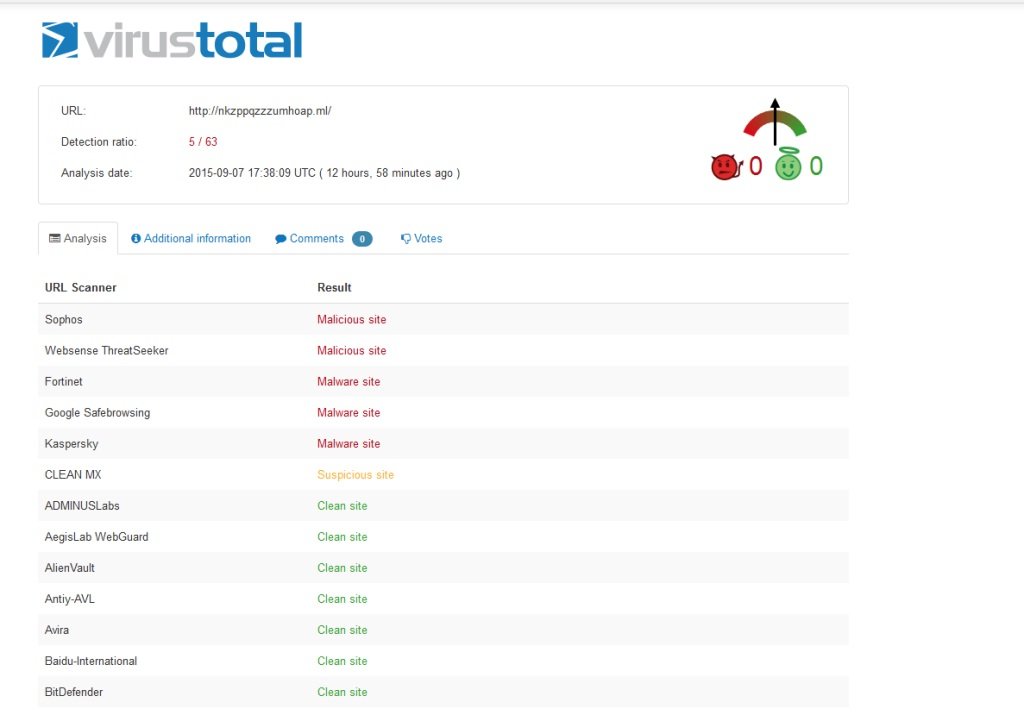Click Malware site result for Google Safebrowsing
Viewport: 1024px width, 715px height.
(x=349, y=413)
